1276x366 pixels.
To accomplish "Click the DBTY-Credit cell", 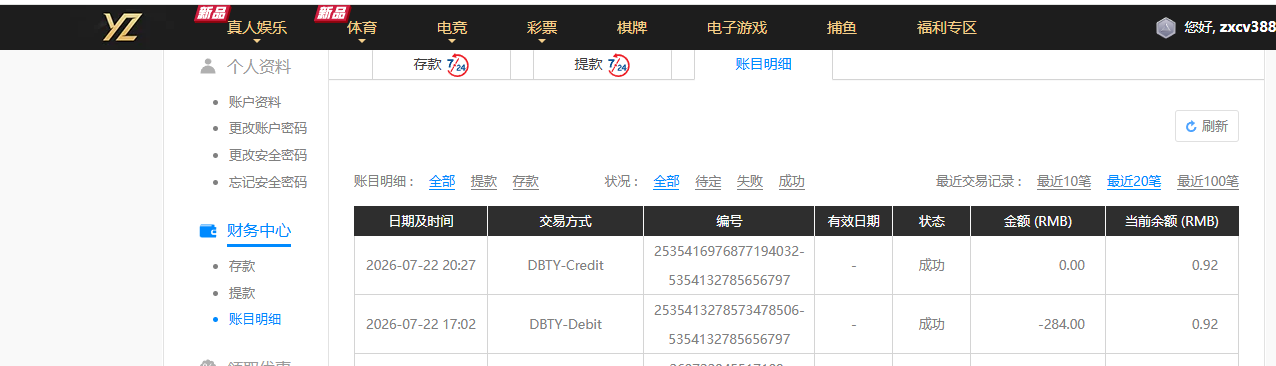I will coord(566,265).
